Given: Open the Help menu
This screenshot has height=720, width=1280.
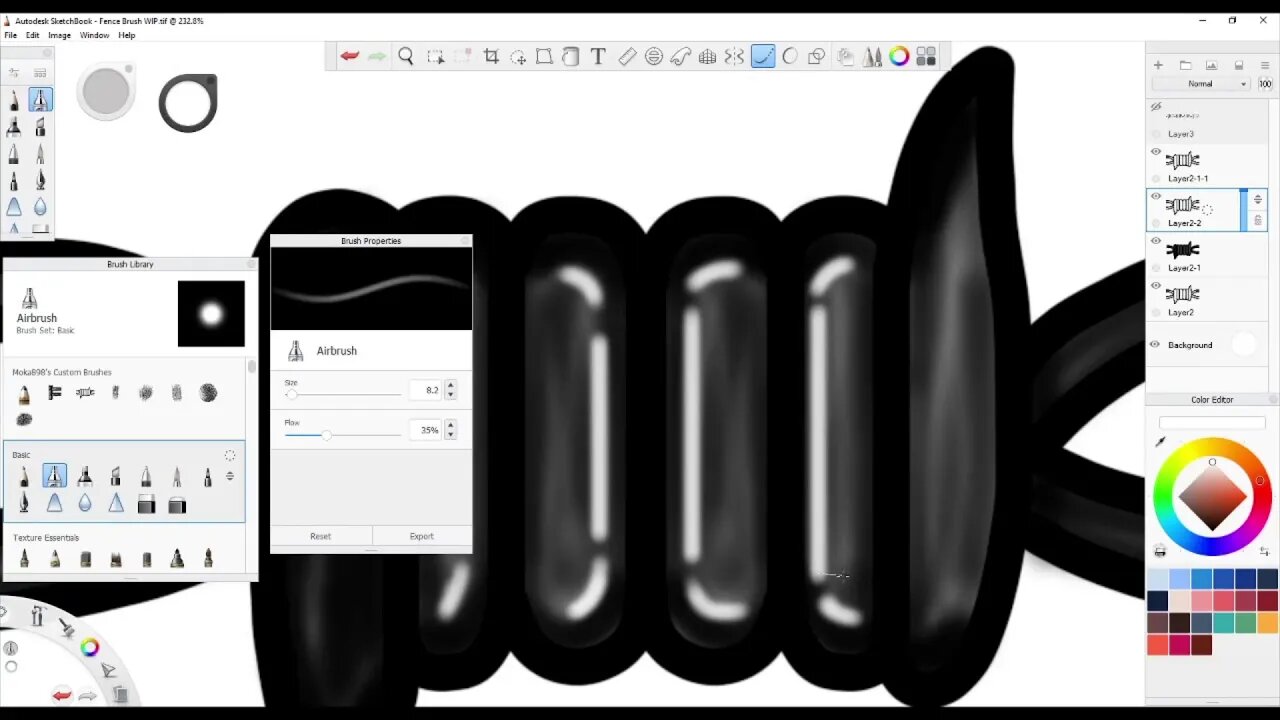Looking at the screenshot, I should click(x=127, y=35).
